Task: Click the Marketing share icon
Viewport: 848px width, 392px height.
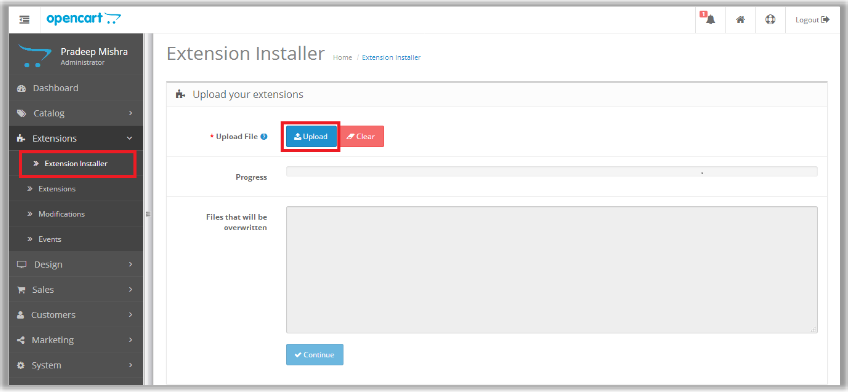Action: [21, 340]
